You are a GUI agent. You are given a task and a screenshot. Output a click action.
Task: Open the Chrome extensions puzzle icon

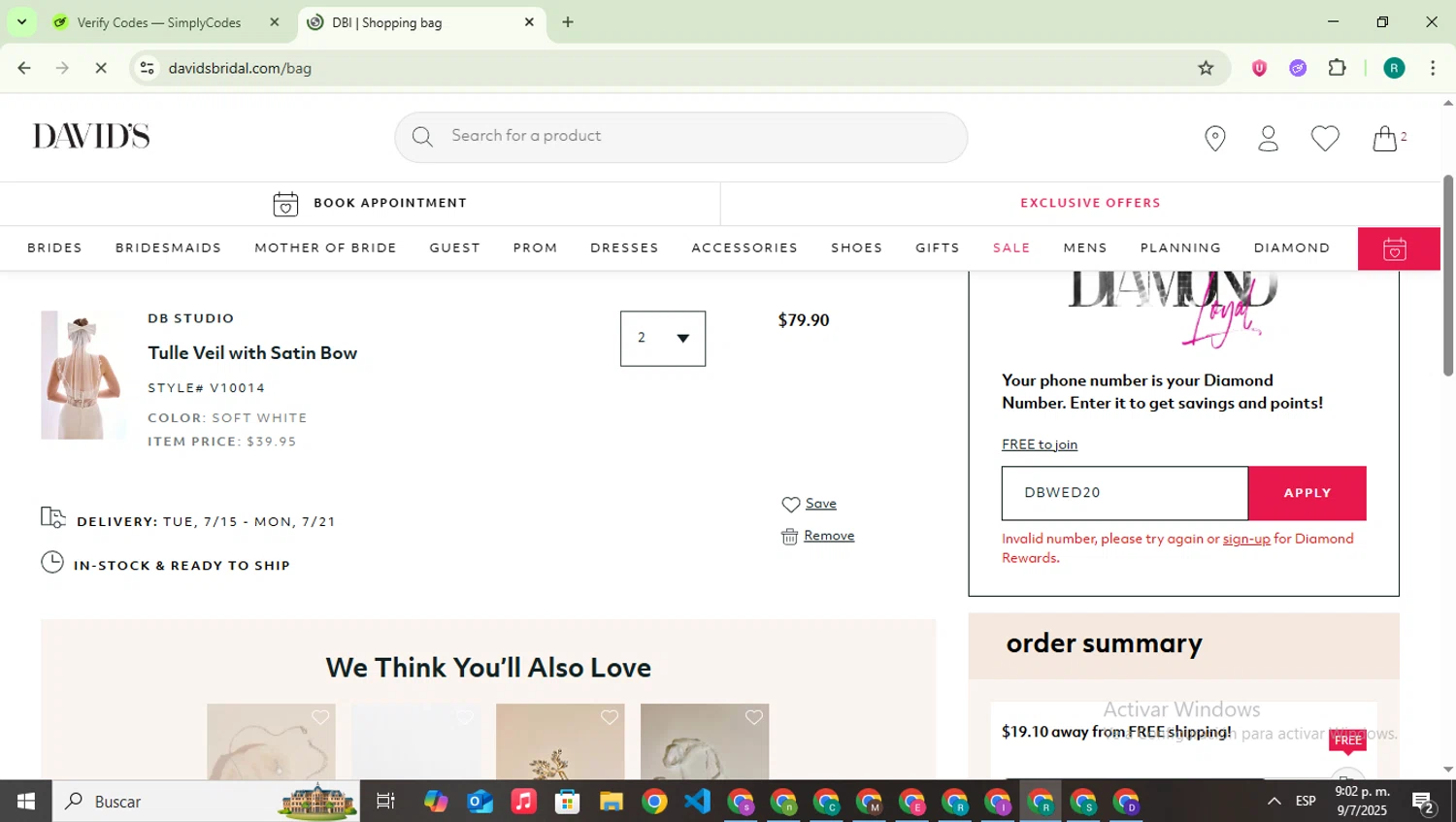1337,68
